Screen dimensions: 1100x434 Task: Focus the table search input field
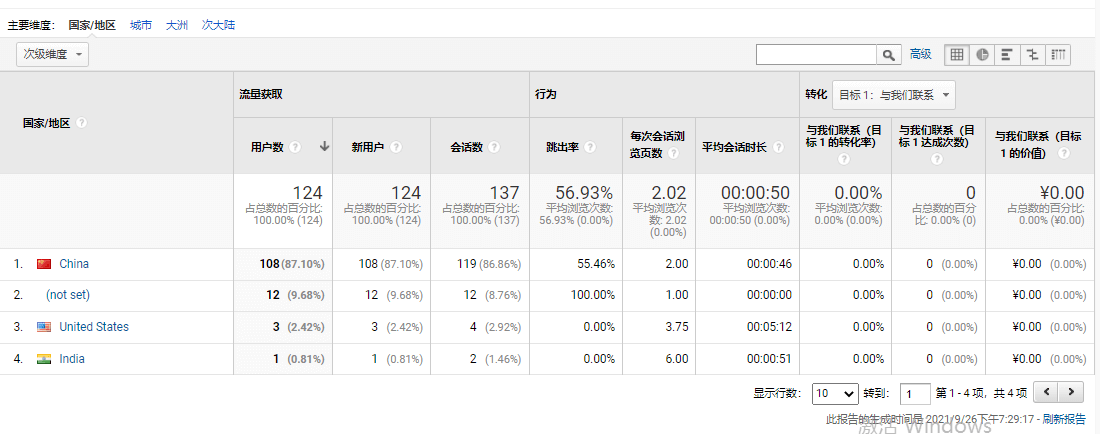pos(816,55)
